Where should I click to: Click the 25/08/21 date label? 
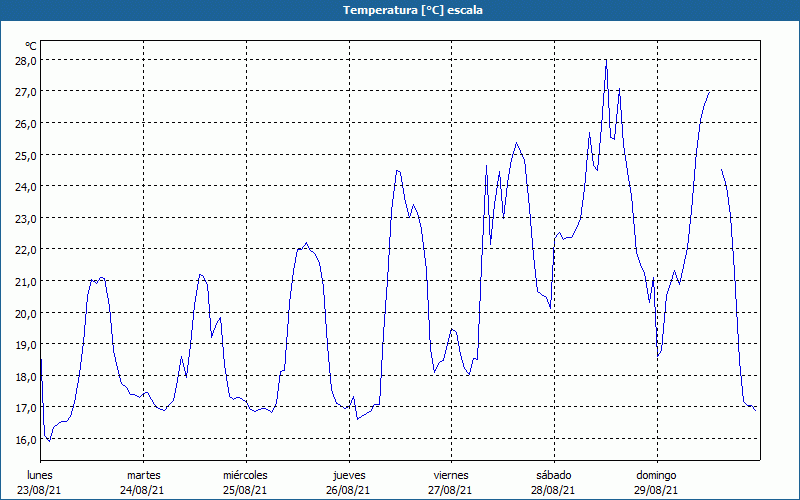coord(245,490)
